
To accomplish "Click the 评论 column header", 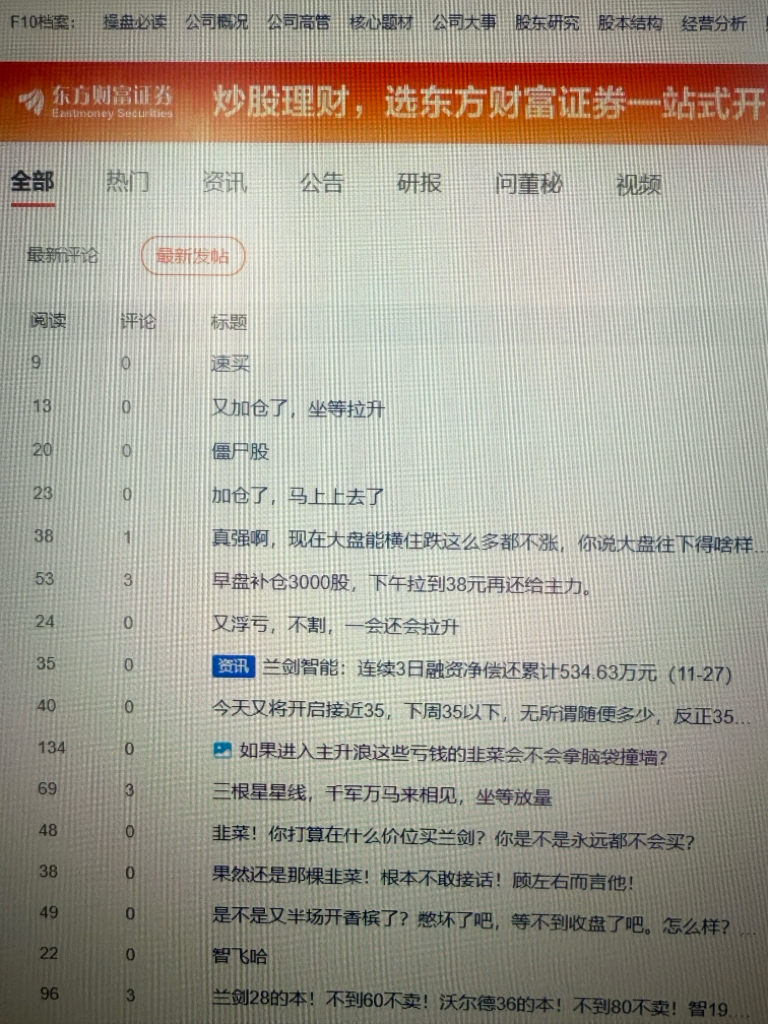I will pos(138,321).
